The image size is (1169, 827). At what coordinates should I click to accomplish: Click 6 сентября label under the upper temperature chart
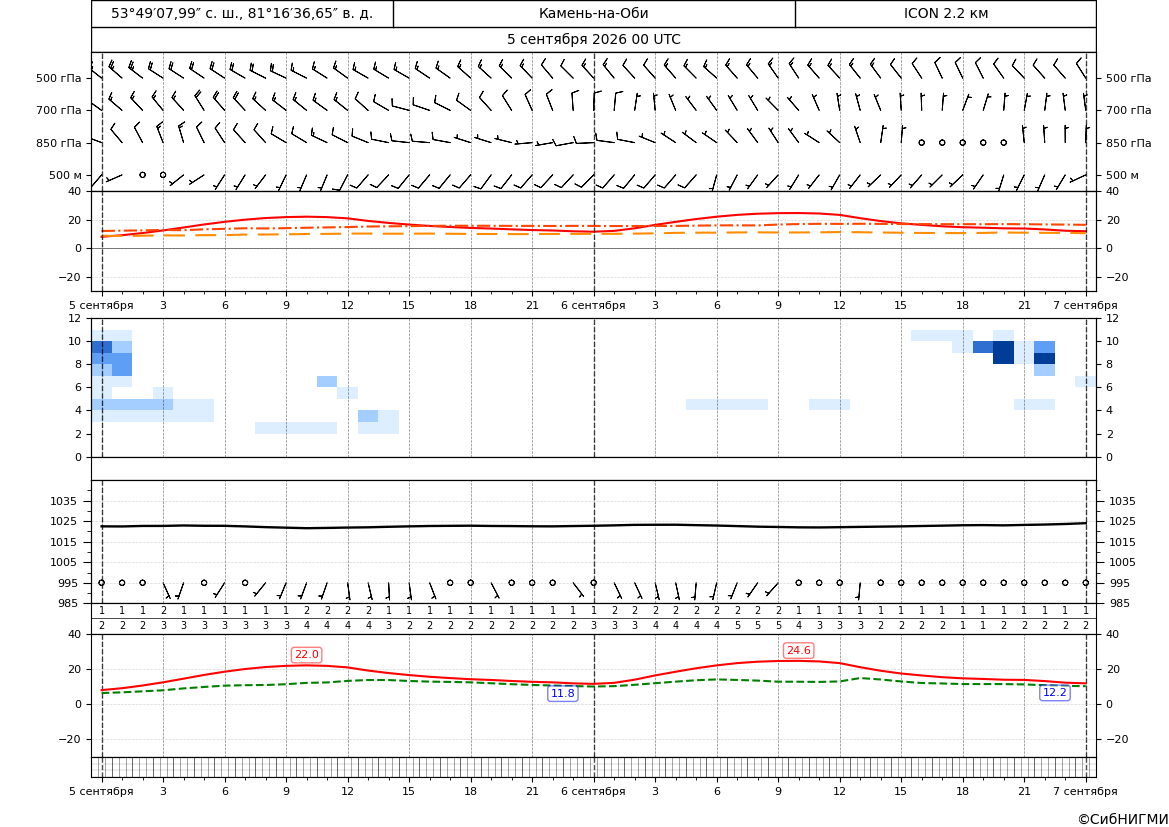point(593,305)
